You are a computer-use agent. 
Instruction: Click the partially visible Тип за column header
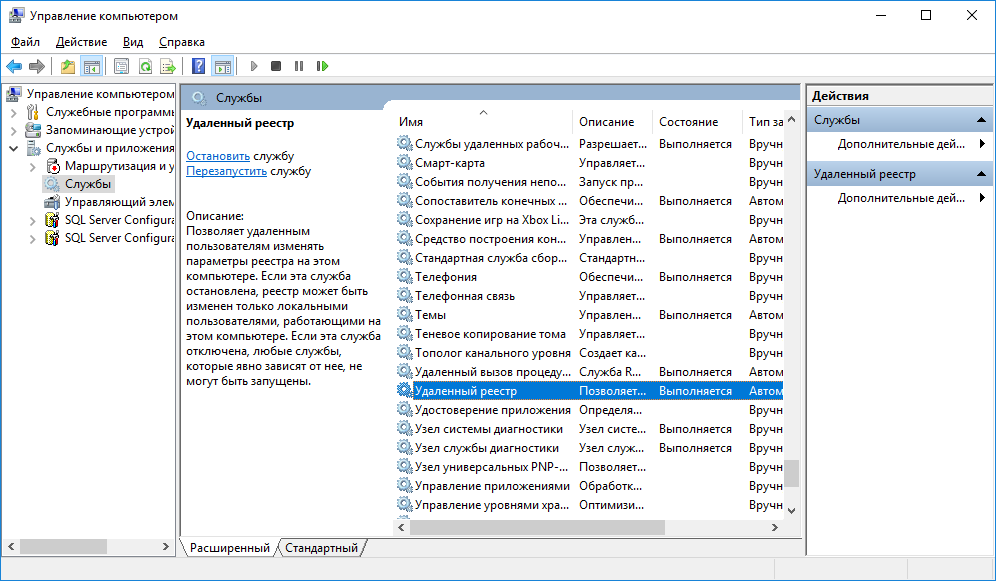(763, 121)
